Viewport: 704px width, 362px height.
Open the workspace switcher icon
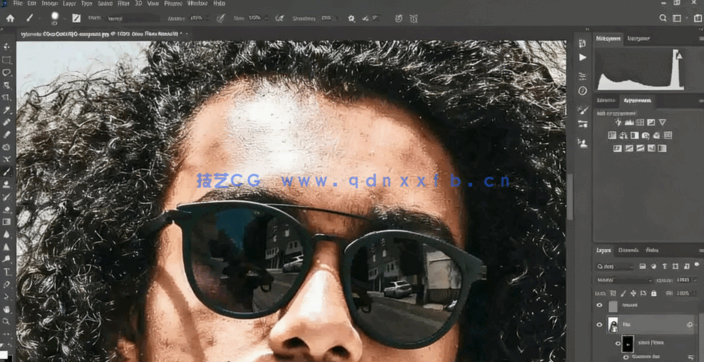click(x=677, y=18)
